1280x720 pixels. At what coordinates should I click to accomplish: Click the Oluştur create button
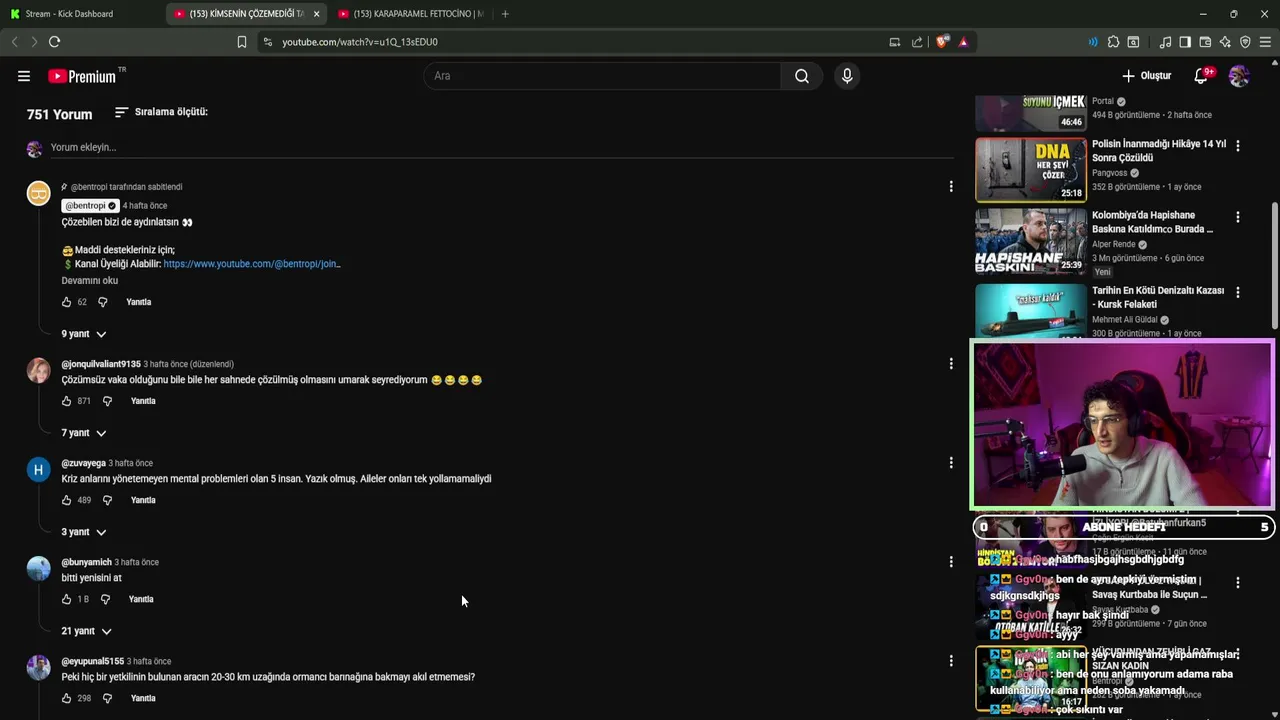point(1146,76)
